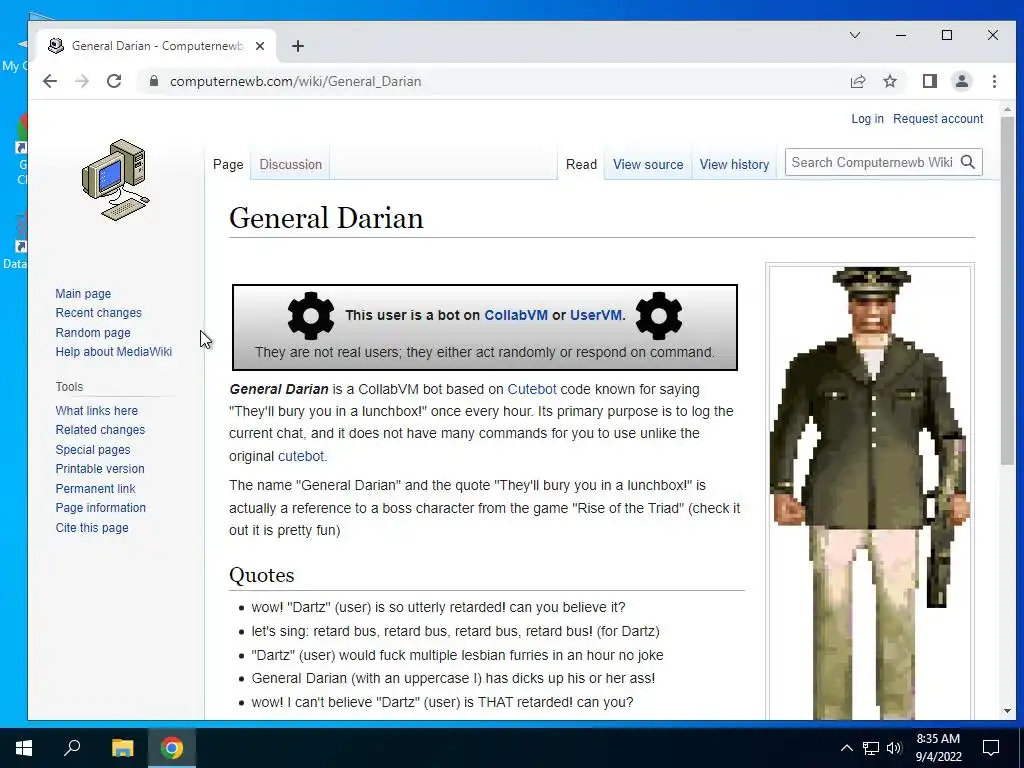Click the scrollbar up arrow
Image resolution: width=1024 pixels, height=768 pixels.
(1007, 109)
